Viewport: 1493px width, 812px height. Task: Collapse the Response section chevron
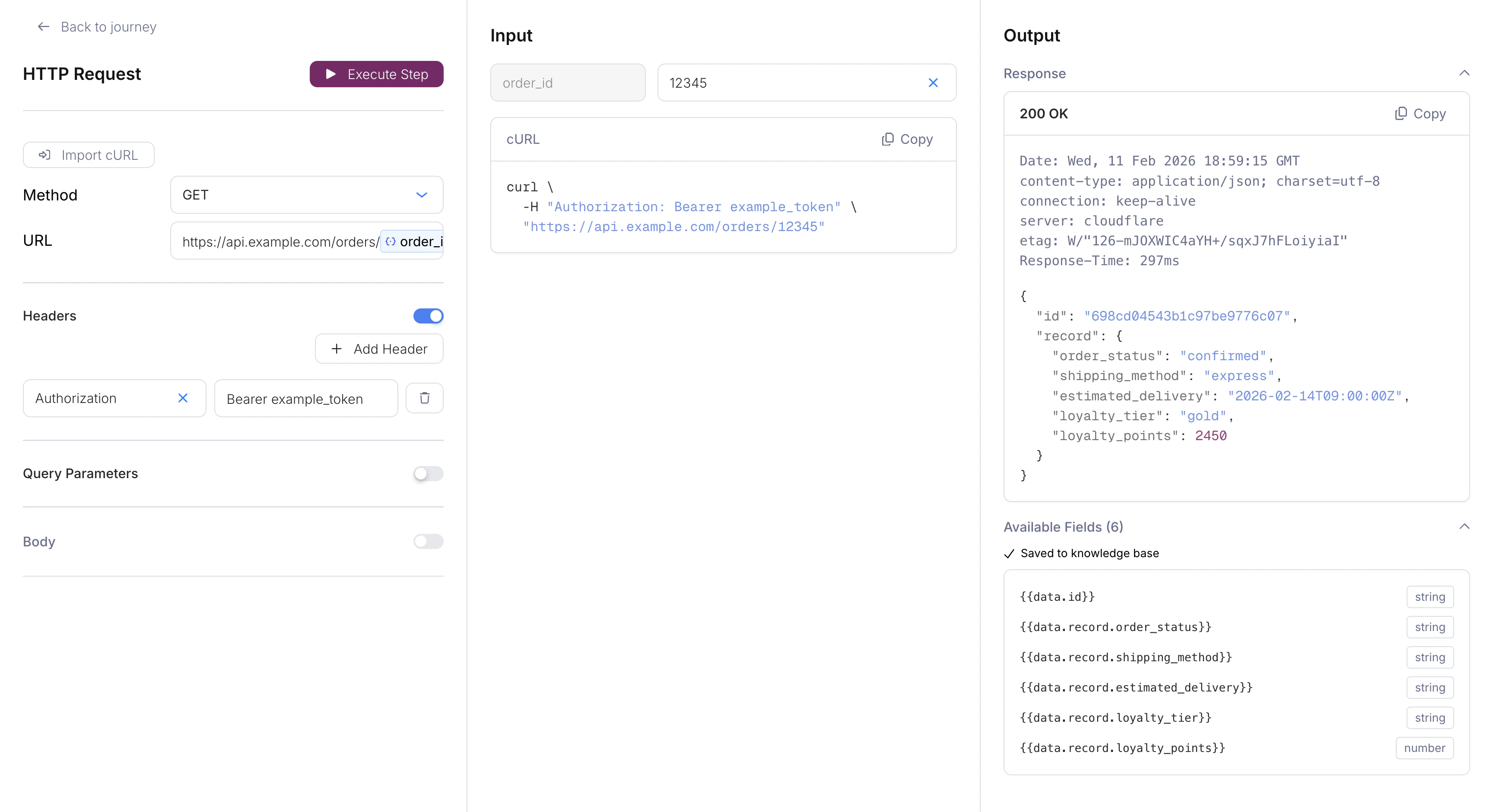pos(1464,73)
